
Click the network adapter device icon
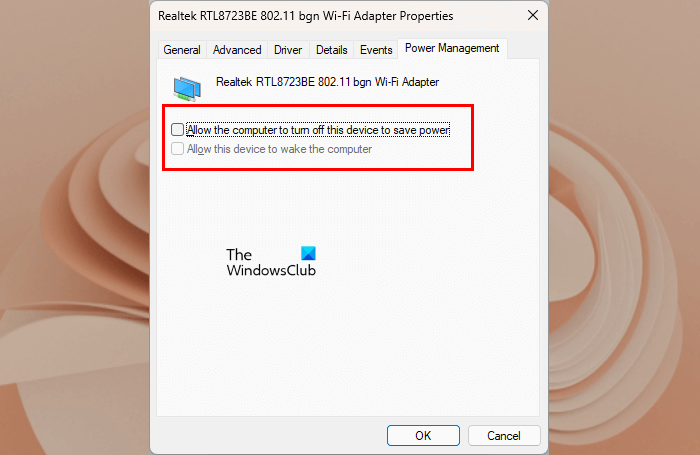(x=187, y=88)
